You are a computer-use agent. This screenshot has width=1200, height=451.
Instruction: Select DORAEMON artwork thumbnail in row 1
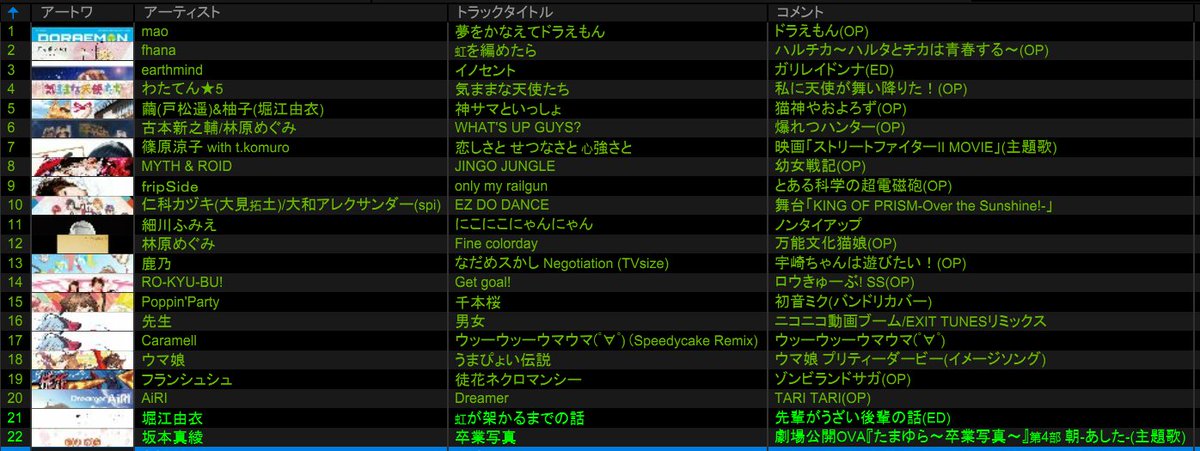(84, 33)
